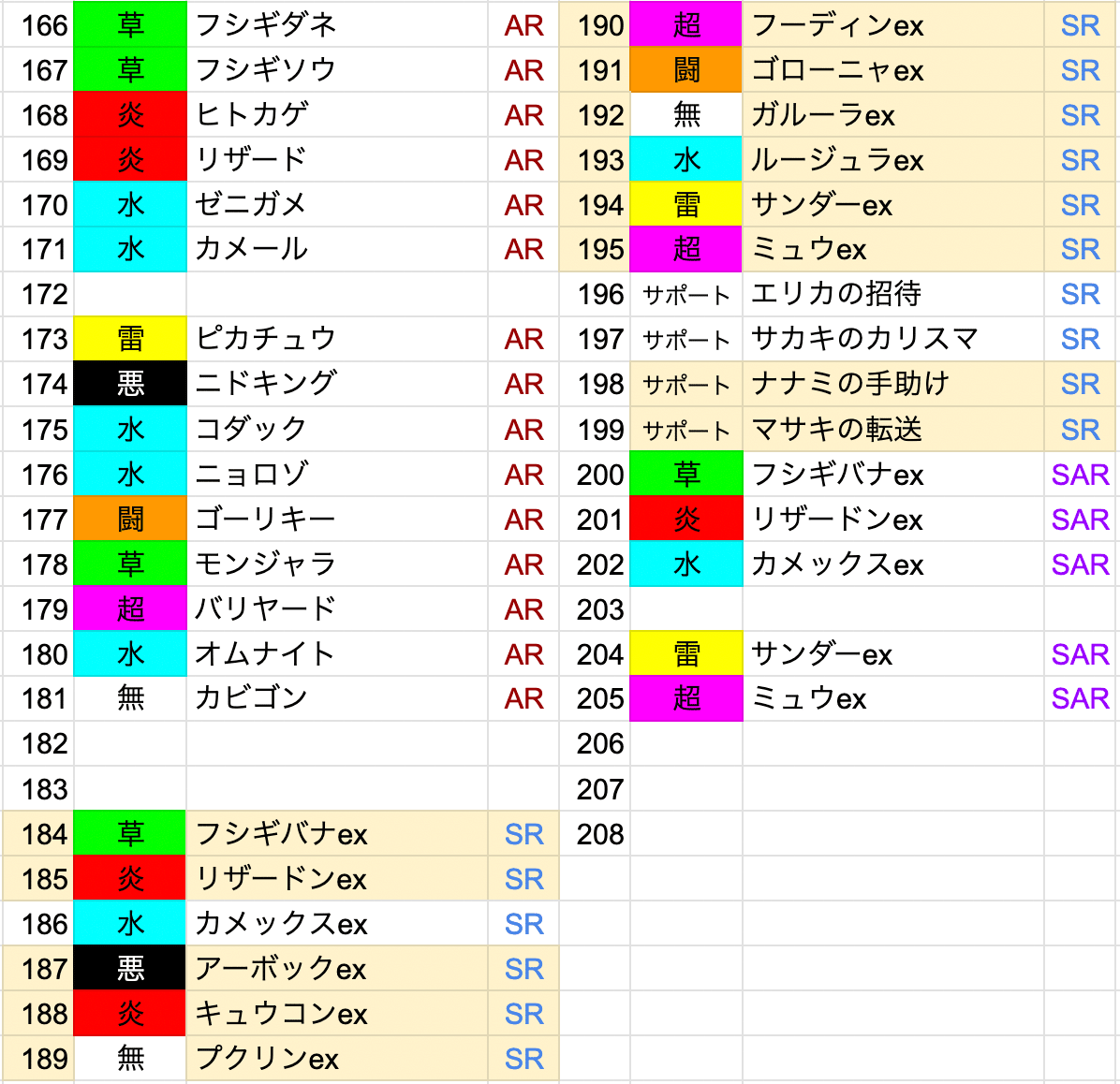The width and height of the screenshot is (1120, 1084).
Task: Select the ヒトカゲ name cell
Action: pyautogui.click(x=337, y=115)
